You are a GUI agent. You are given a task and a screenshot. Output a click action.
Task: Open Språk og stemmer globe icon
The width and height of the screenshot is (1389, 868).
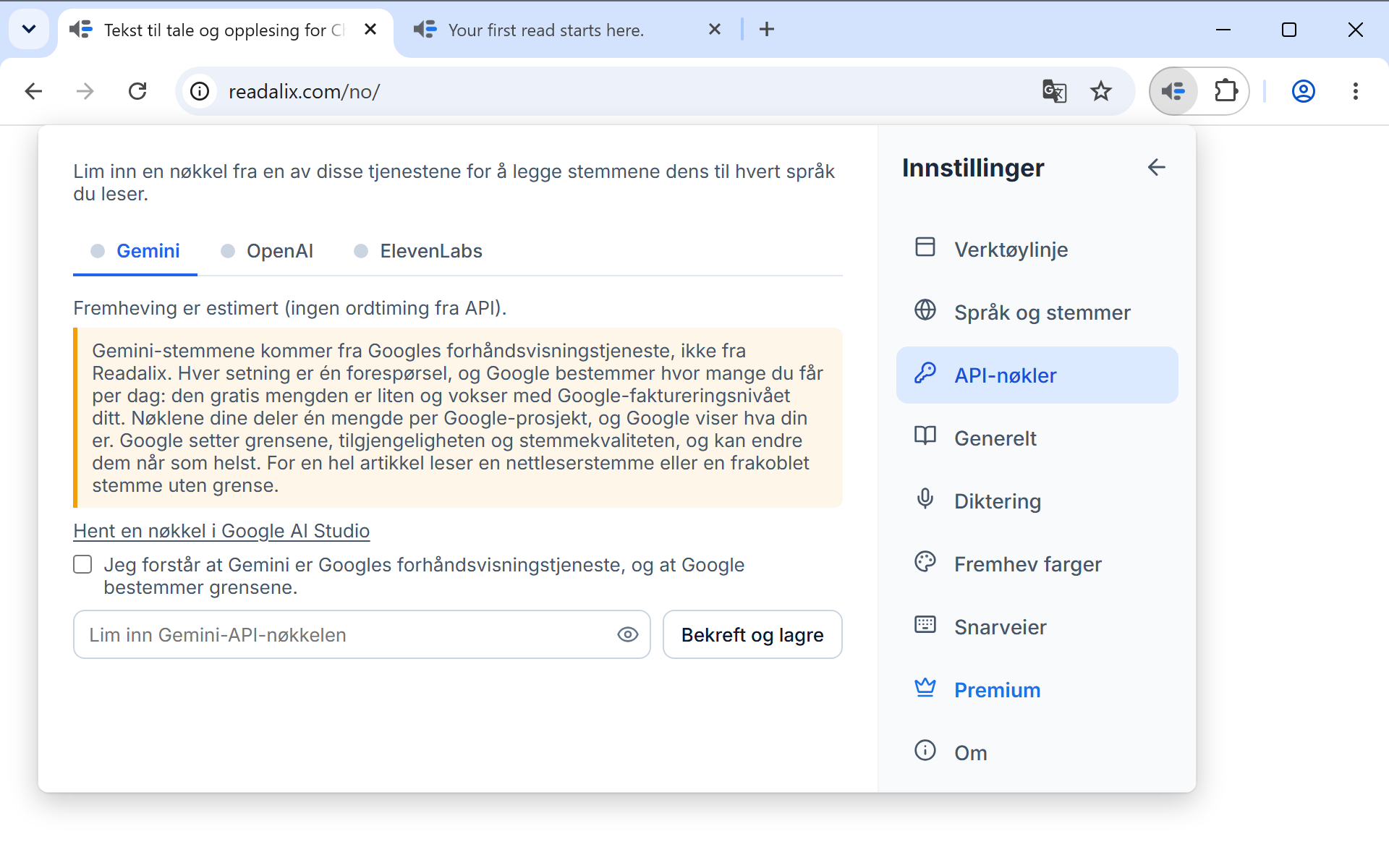pos(925,310)
